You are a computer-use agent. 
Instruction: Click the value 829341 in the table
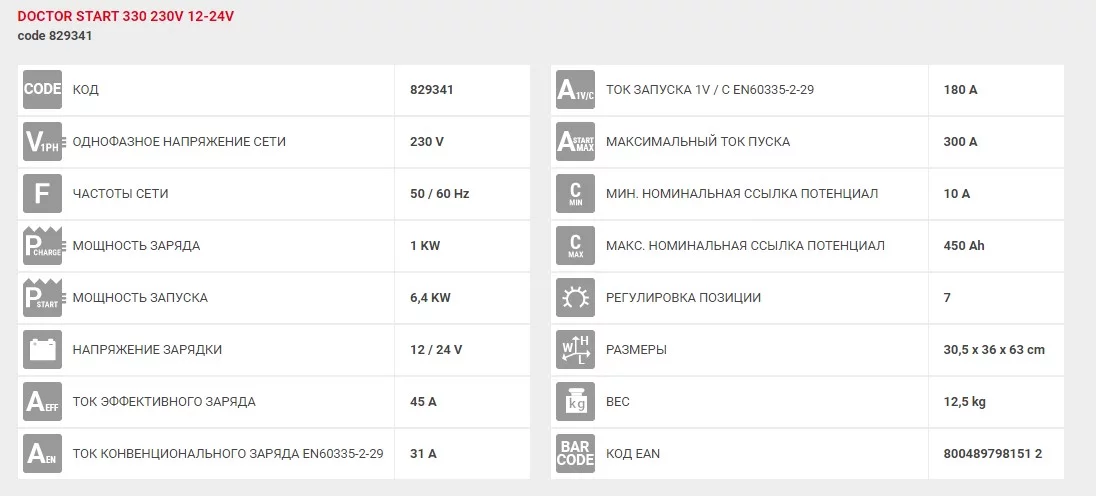click(432, 90)
